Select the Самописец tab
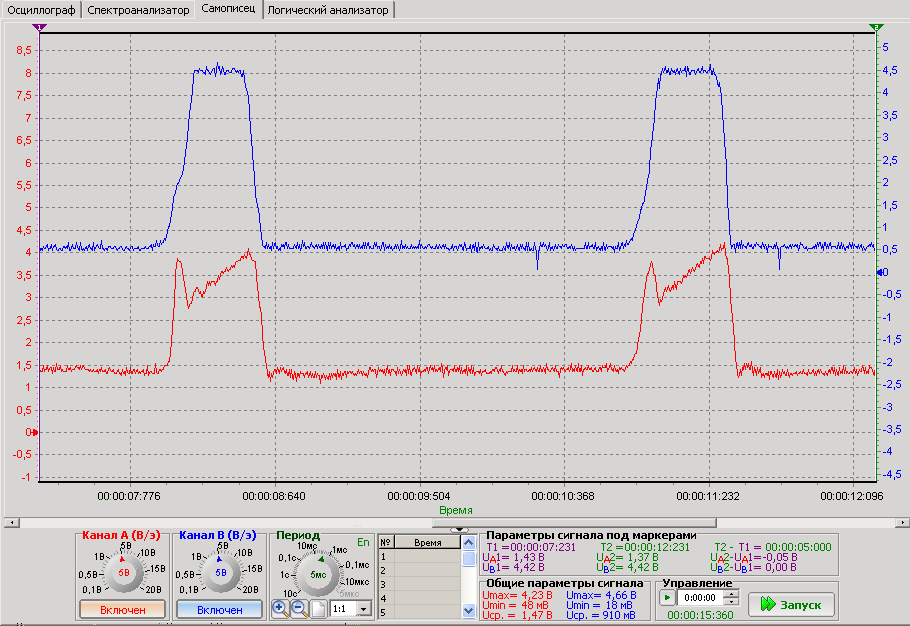This screenshot has width=910, height=626. coord(228,9)
